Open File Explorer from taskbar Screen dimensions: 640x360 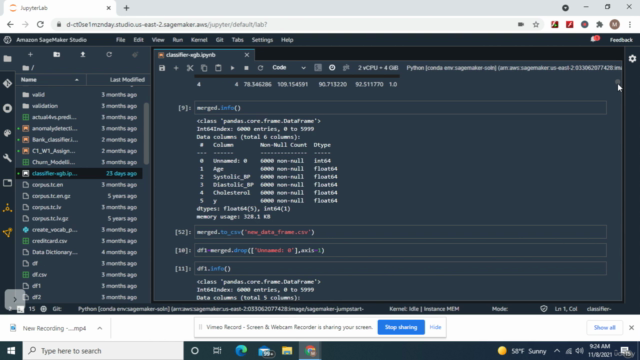click(x=287, y=351)
